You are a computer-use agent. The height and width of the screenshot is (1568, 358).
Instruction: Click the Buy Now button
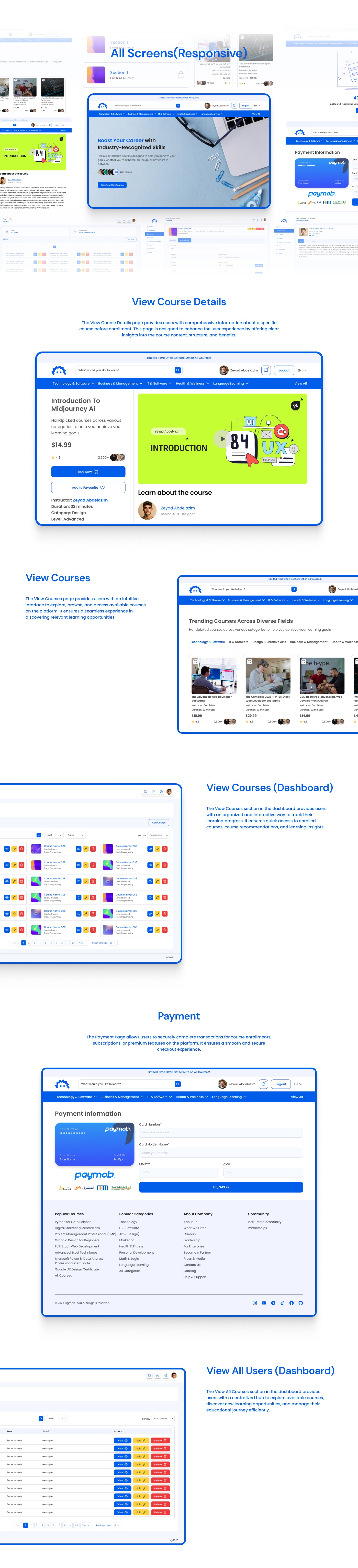point(88,472)
